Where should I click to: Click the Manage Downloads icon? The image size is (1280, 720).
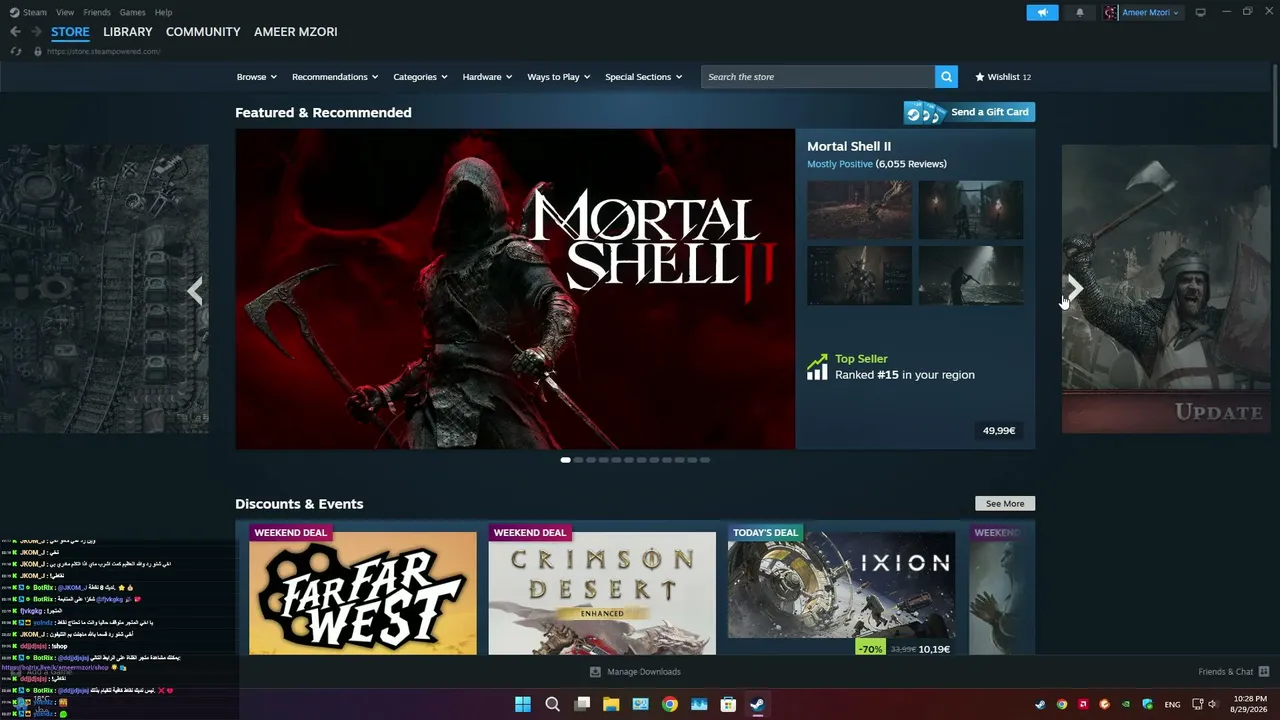595,672
